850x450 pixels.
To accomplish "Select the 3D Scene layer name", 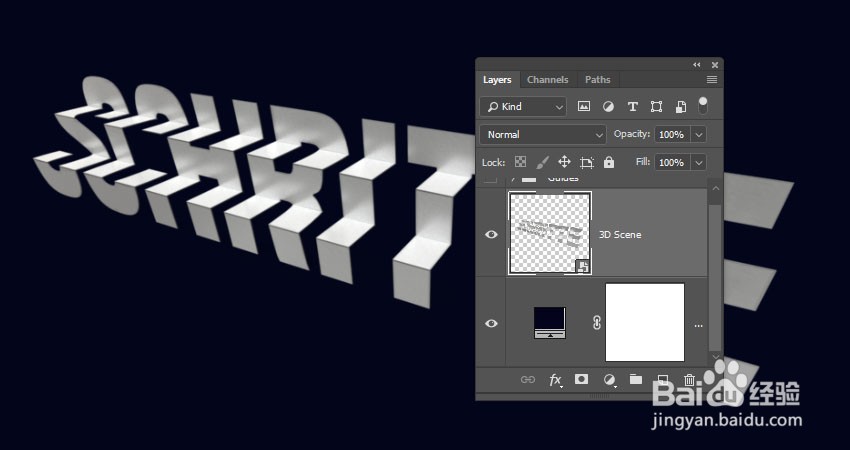I will point(620,235).
